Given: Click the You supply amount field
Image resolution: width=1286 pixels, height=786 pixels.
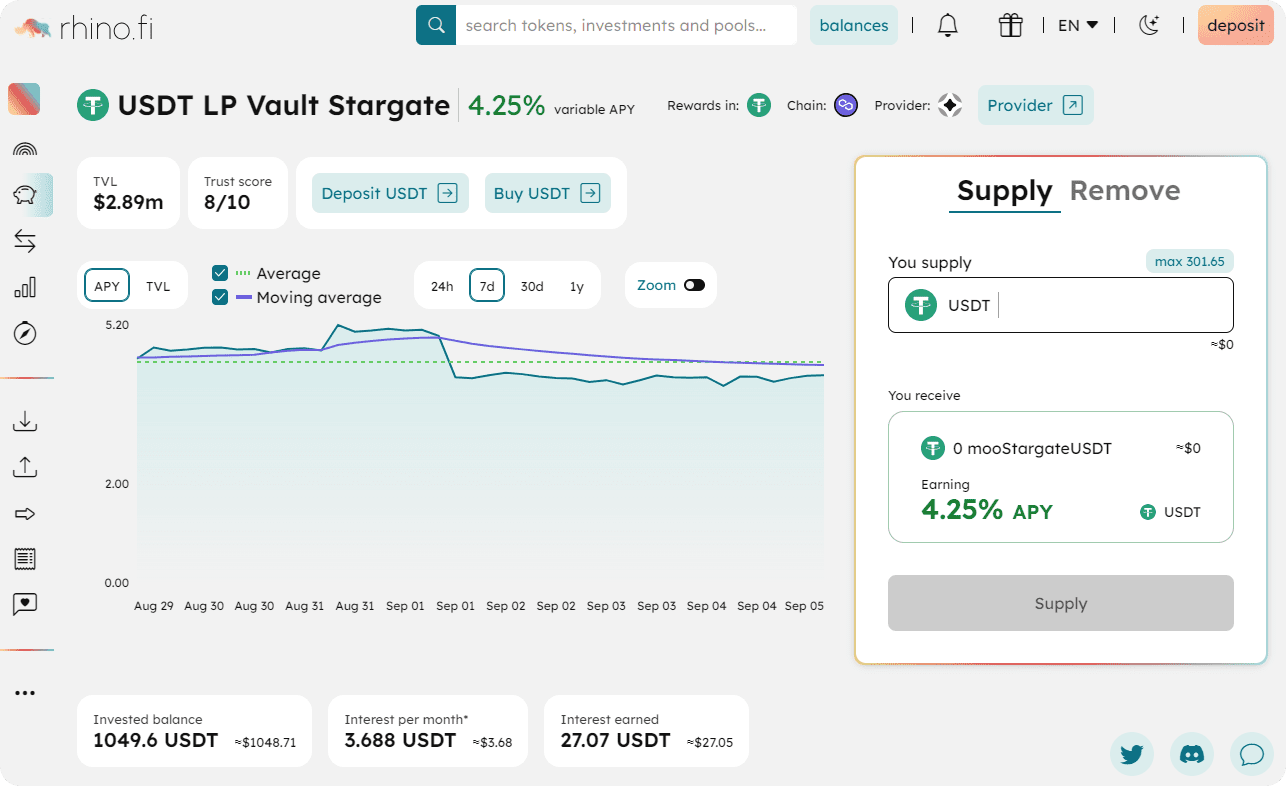Looking at the screenshot, I should point(1061,305).
